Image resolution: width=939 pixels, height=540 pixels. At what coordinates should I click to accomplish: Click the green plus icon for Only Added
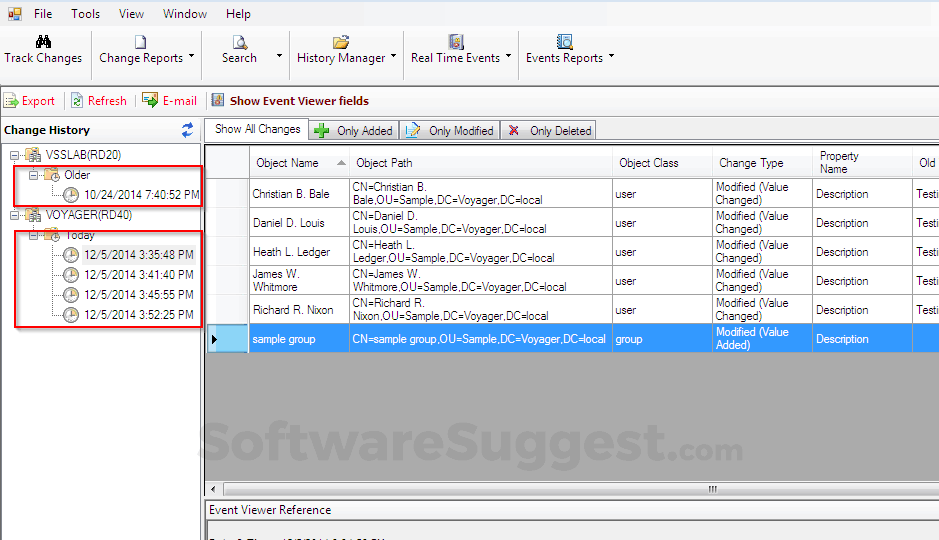(322, 131)
